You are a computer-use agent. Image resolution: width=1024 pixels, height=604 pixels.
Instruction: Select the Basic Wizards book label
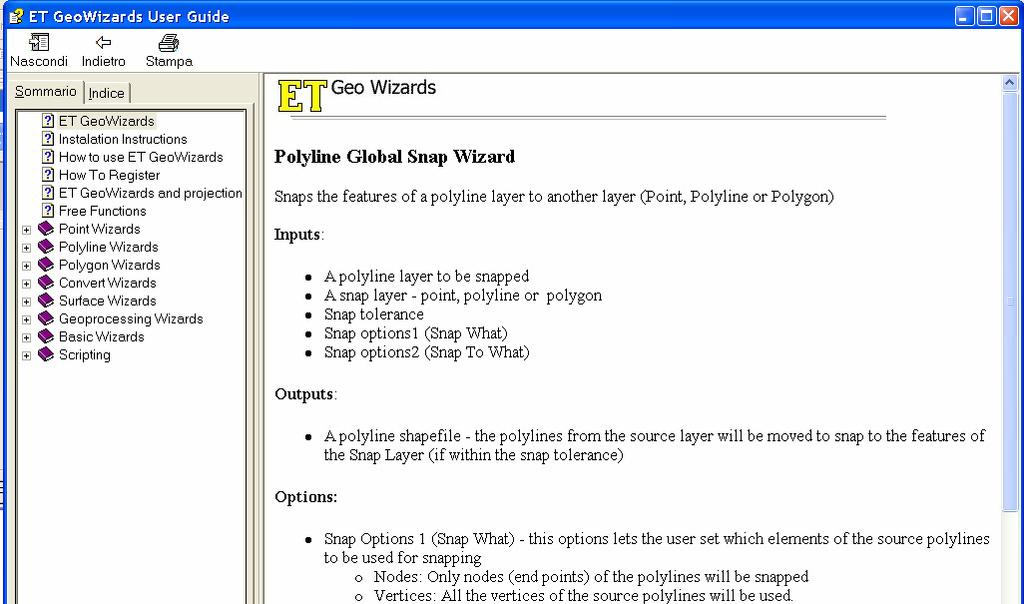pos(101,336)
